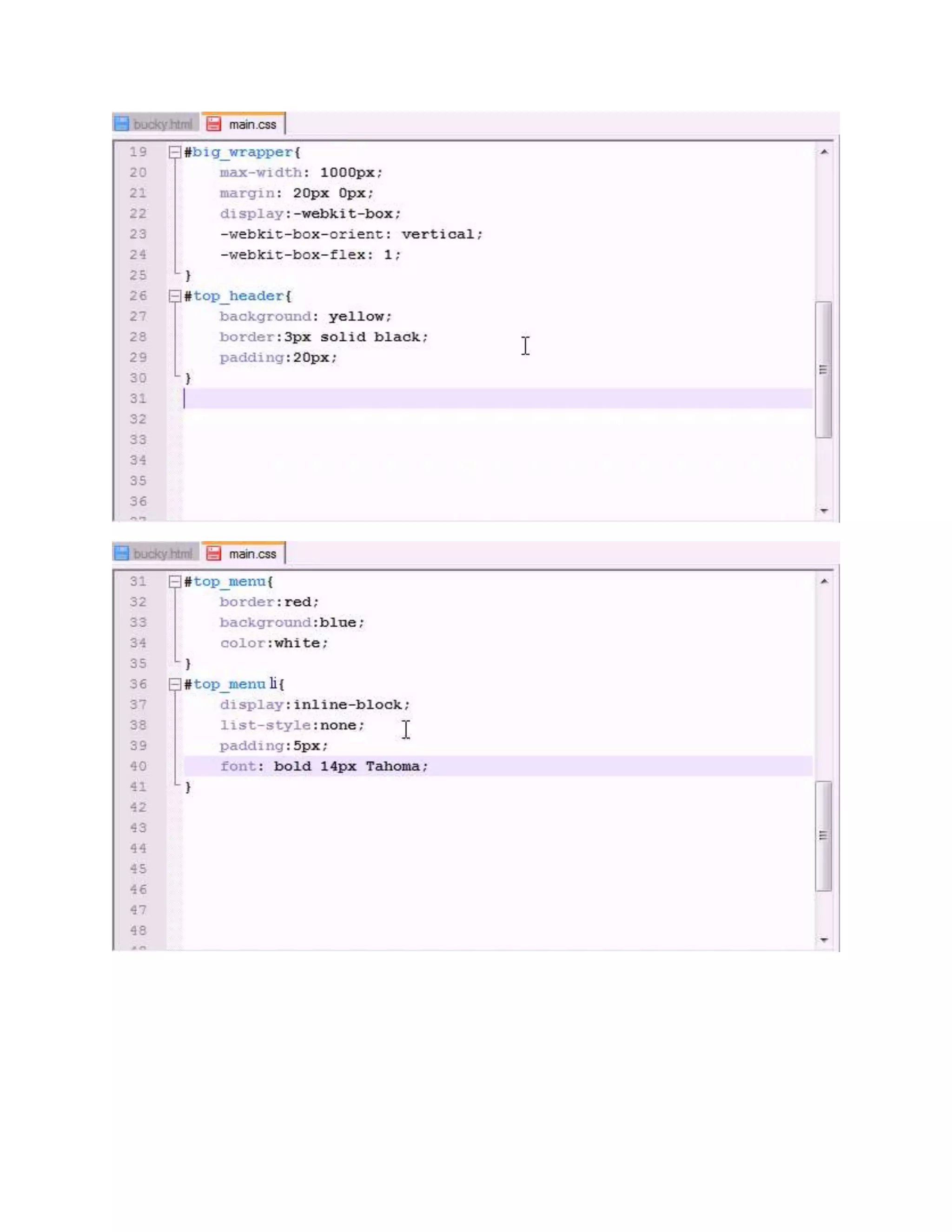Click line number 19 in the gutter

(x=138, y=152)
